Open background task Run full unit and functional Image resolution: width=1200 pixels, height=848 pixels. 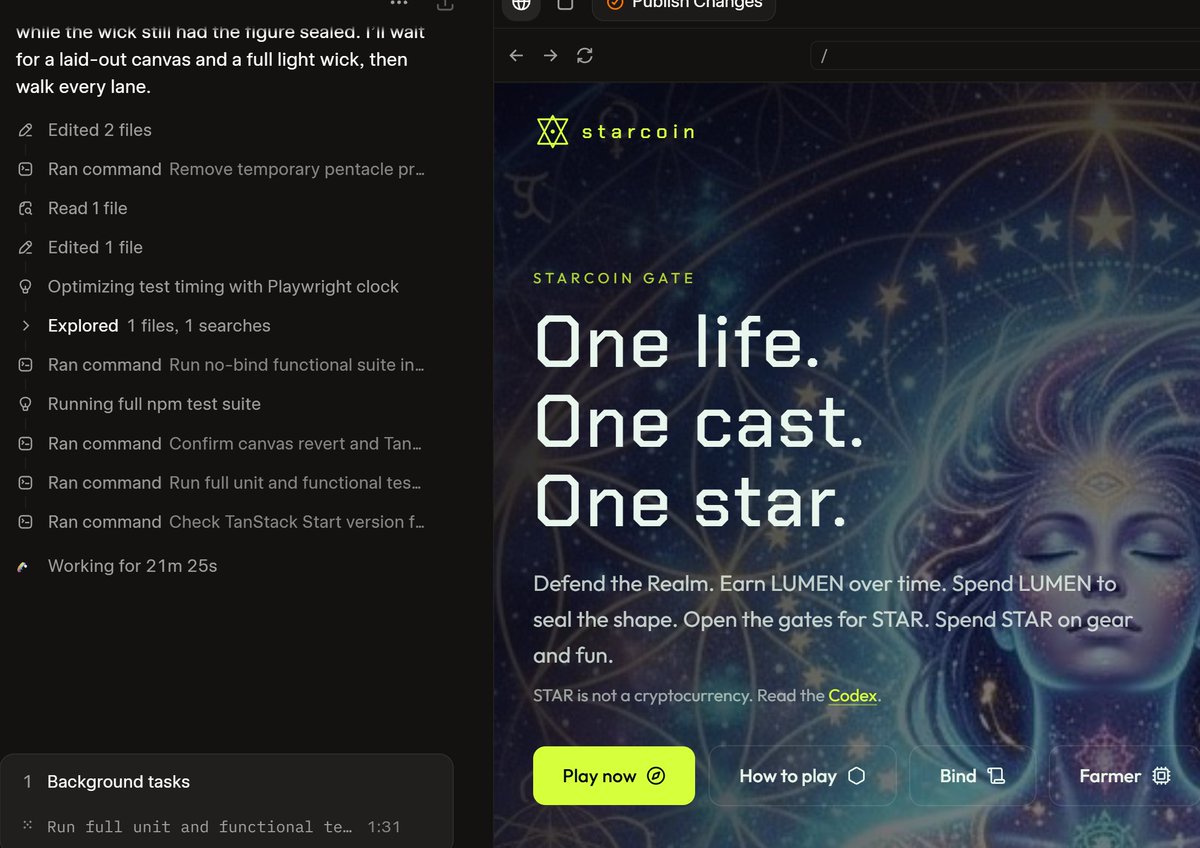tap(199, 827)
